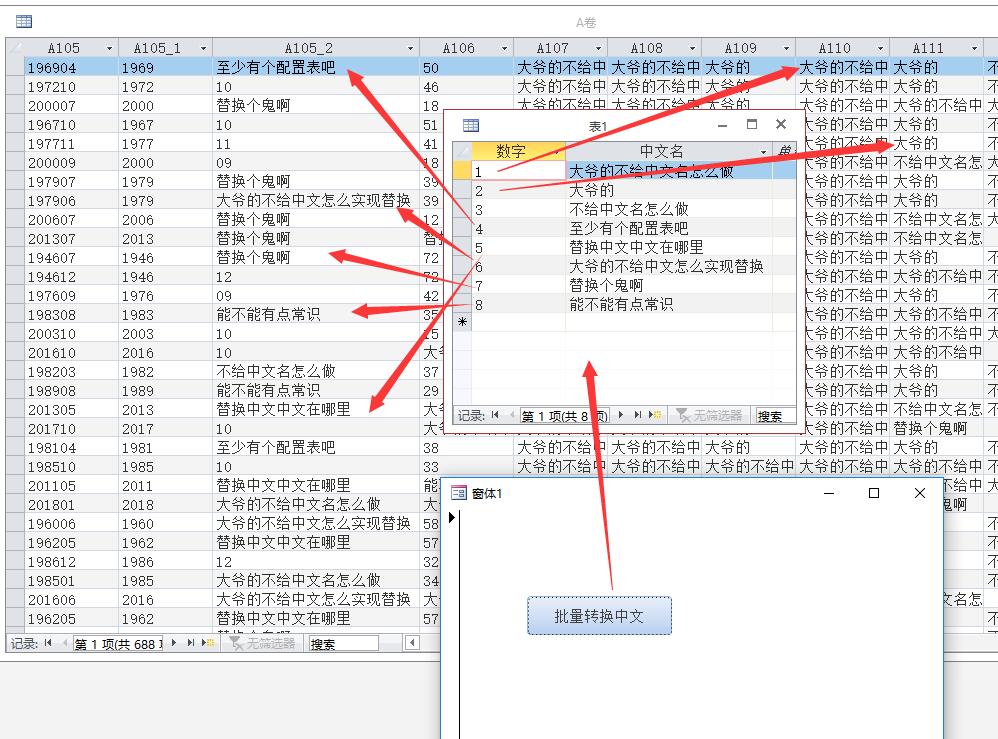Click 无筛选器 filter button in 表1 navigation bar
Viewport: 998px width, 739px height.
(710, 415)
